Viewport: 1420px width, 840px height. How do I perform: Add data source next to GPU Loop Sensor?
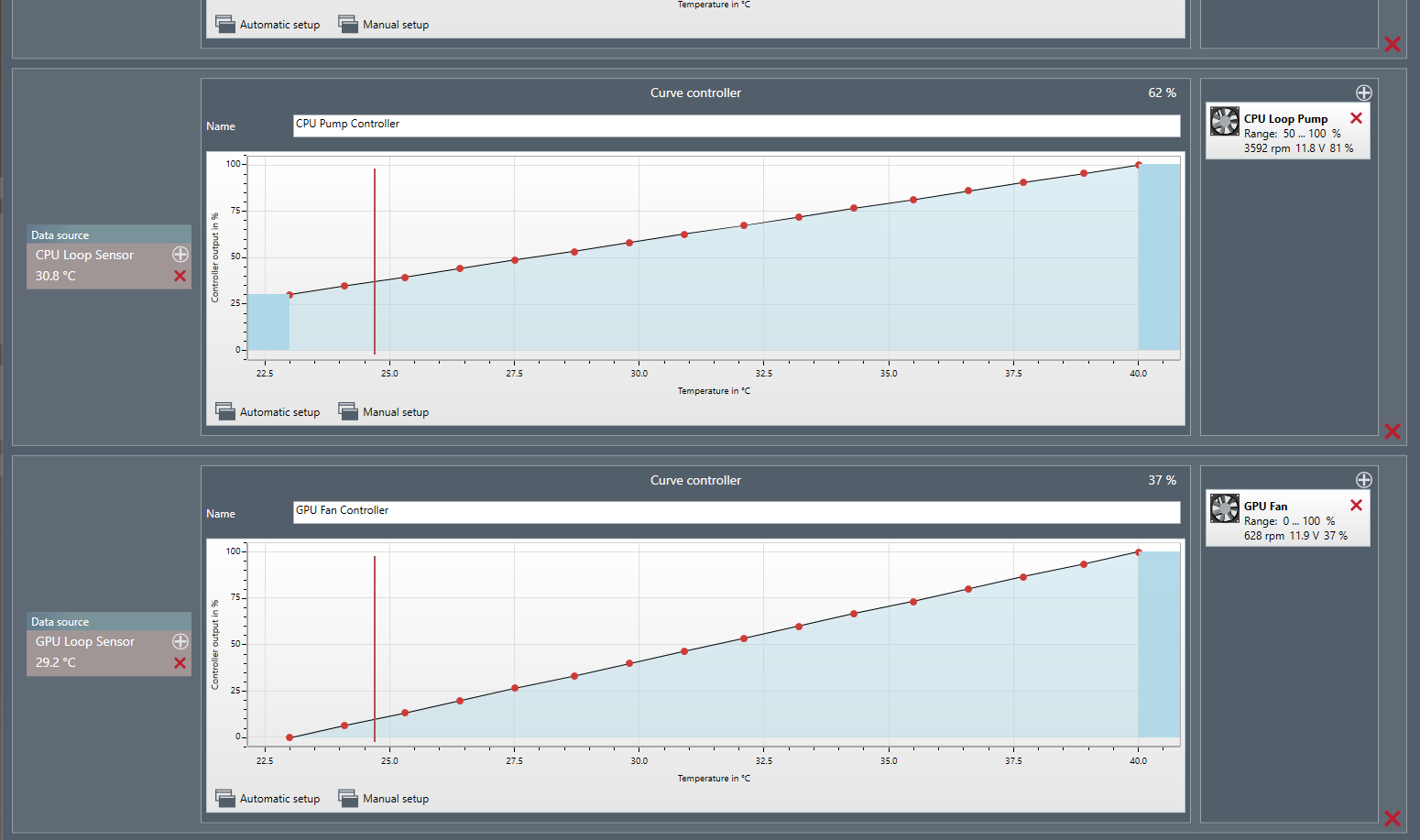[x=180, y=641]
